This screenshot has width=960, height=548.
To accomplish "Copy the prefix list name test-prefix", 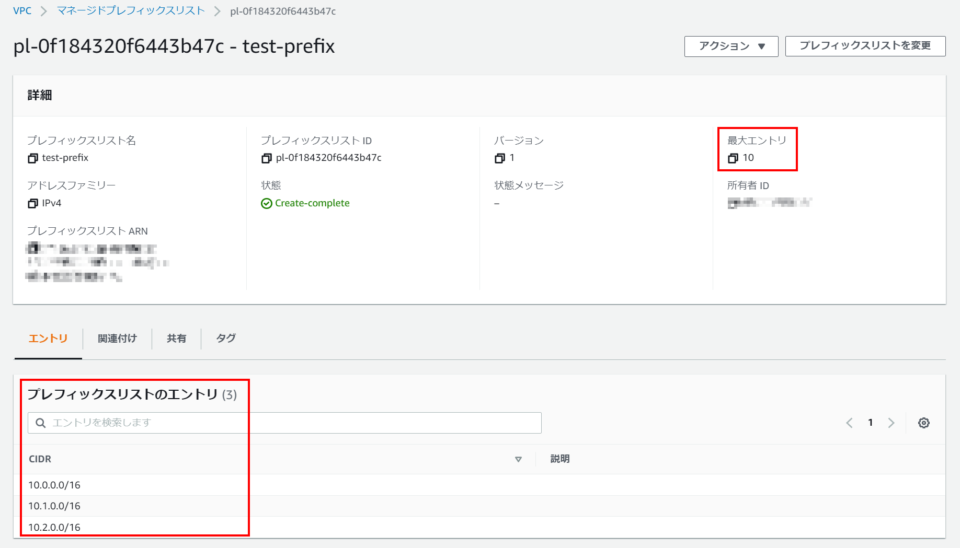I will point(32,158).
